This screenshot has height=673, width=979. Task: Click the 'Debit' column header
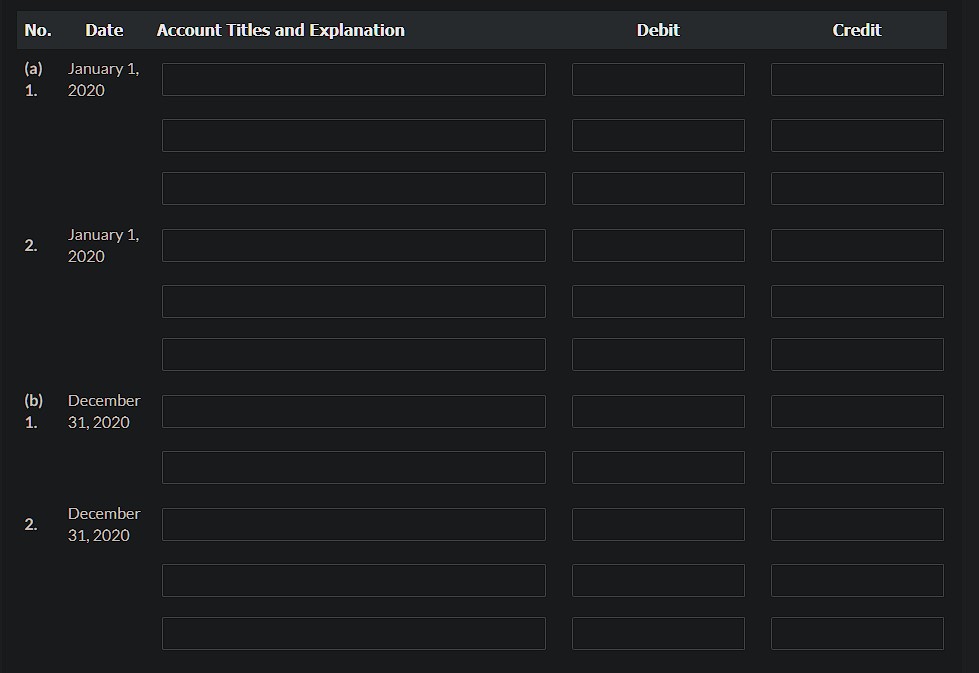[658, 30]
